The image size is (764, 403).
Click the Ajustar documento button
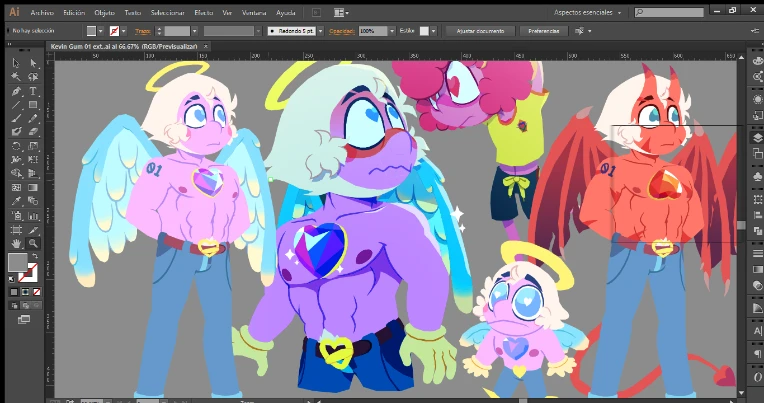click(480, 31)
